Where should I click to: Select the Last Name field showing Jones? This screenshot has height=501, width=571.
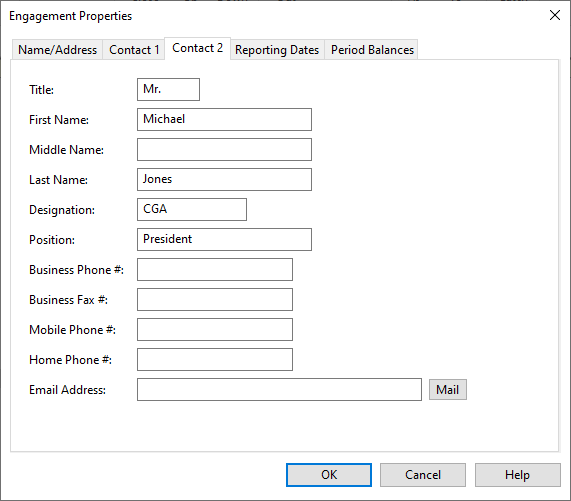click(224, 179)
